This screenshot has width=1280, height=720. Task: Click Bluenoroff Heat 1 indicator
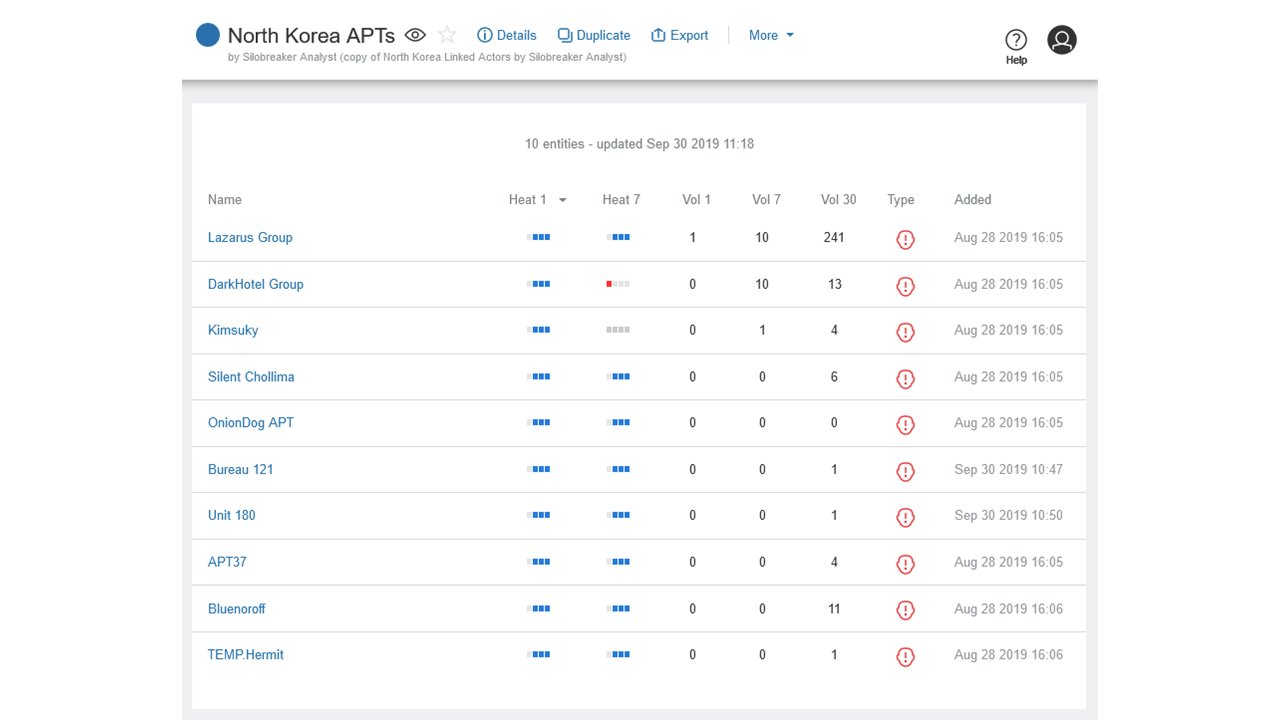click(539, 609)
